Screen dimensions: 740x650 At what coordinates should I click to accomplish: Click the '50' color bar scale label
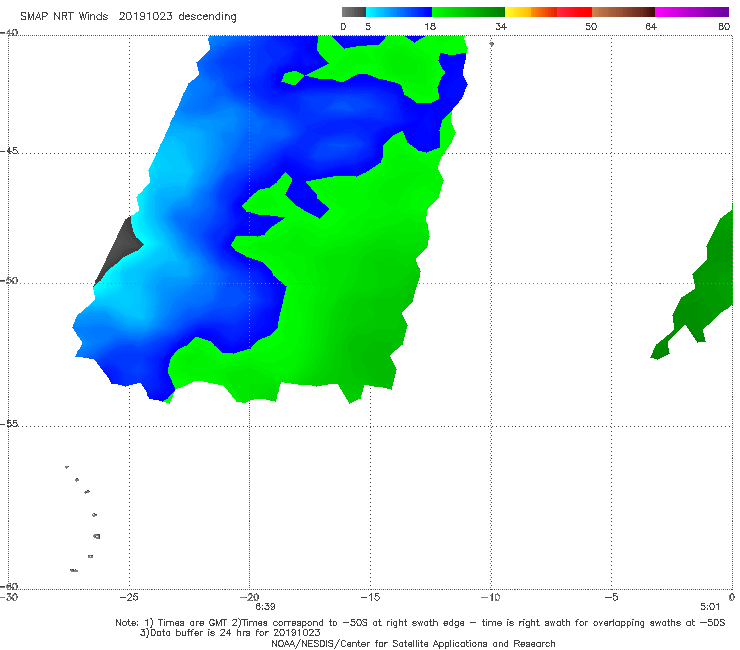tap(591, 26)
